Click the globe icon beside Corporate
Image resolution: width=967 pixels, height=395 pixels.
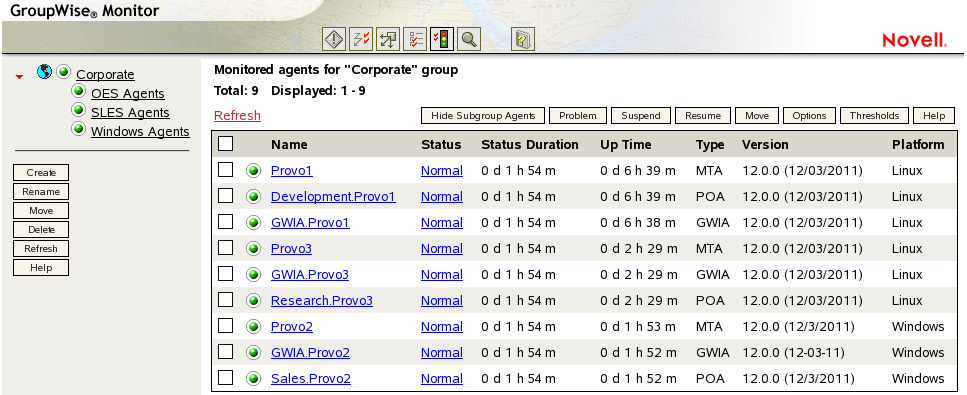(x=44, y=72)
